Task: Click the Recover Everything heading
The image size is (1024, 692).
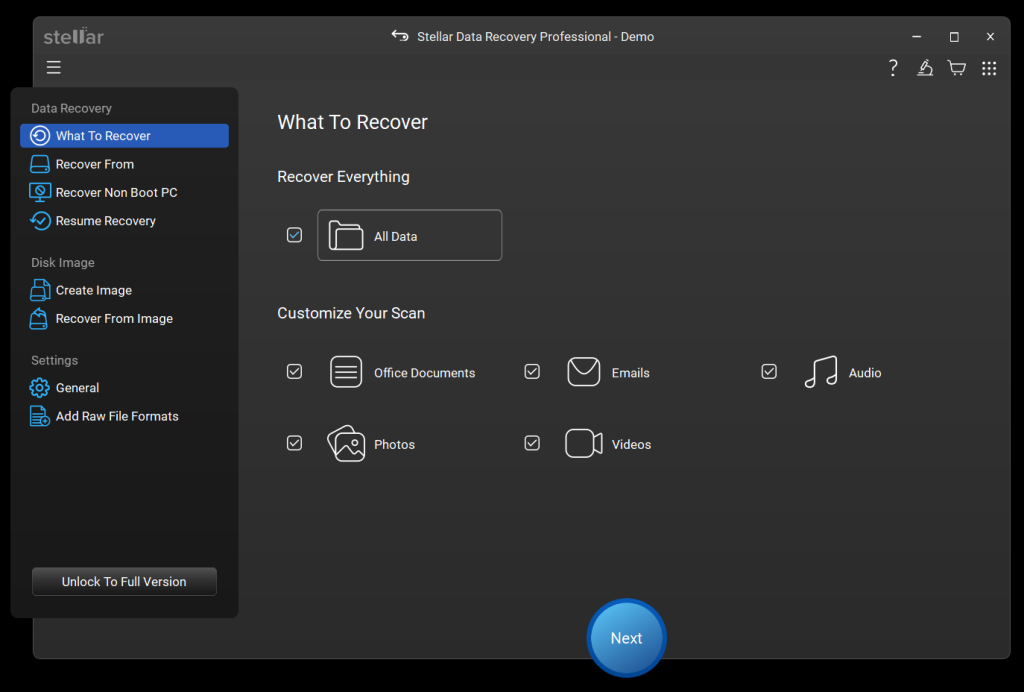Action: [343, 177]
